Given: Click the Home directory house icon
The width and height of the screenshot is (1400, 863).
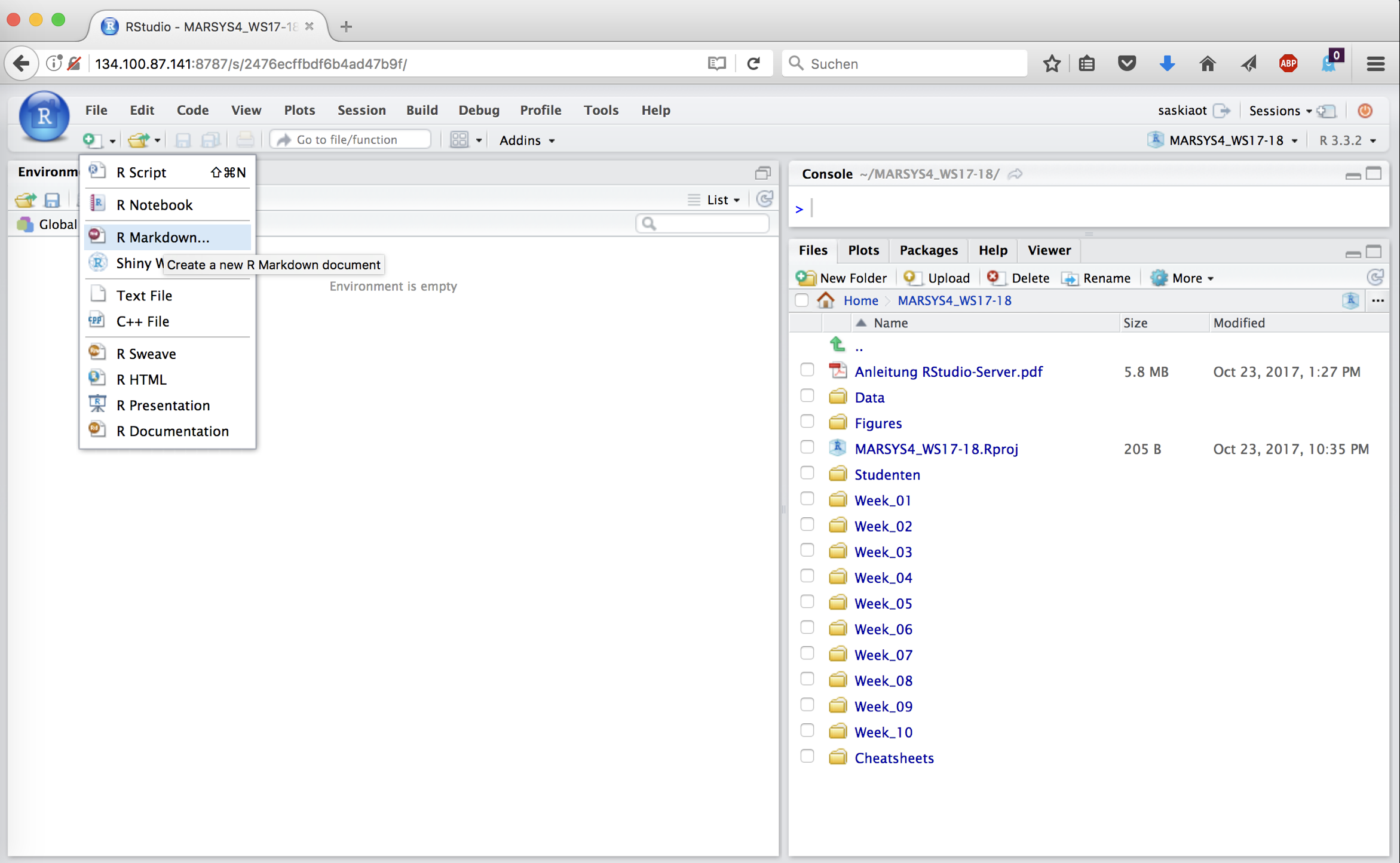Looking at the screenshot, I should click(x=826, y=300).
